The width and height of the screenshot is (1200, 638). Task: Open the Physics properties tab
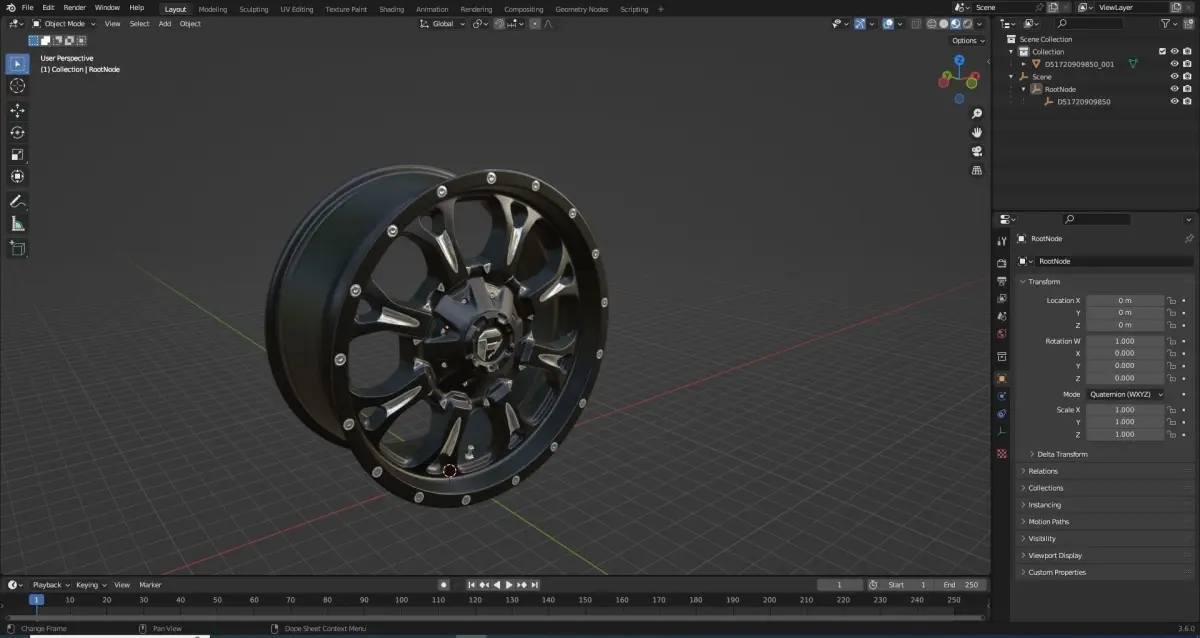coord(1002,396)
